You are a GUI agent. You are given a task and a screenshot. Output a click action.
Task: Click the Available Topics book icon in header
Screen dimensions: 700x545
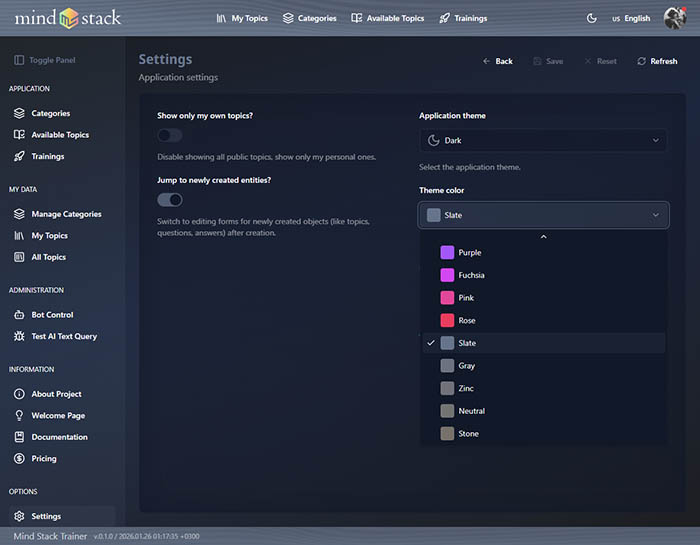[x=356, y=18]
